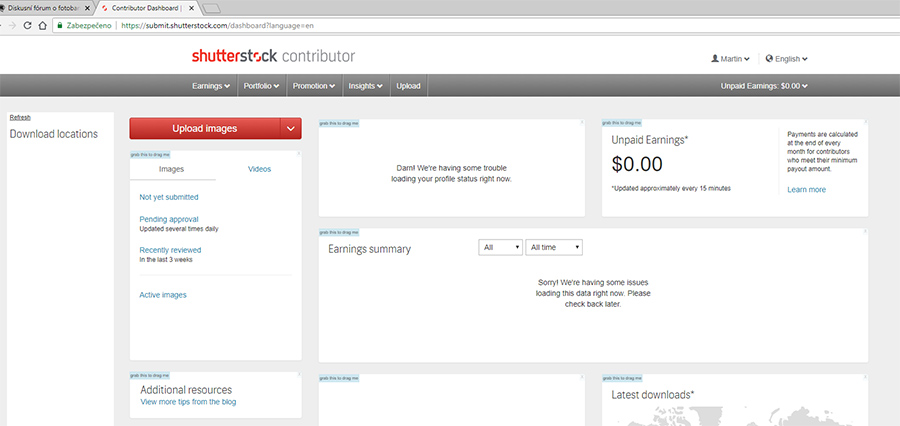Screen dimensions: 900x426
Task: Click the globe icon beside English
Action: click(769, 59)
